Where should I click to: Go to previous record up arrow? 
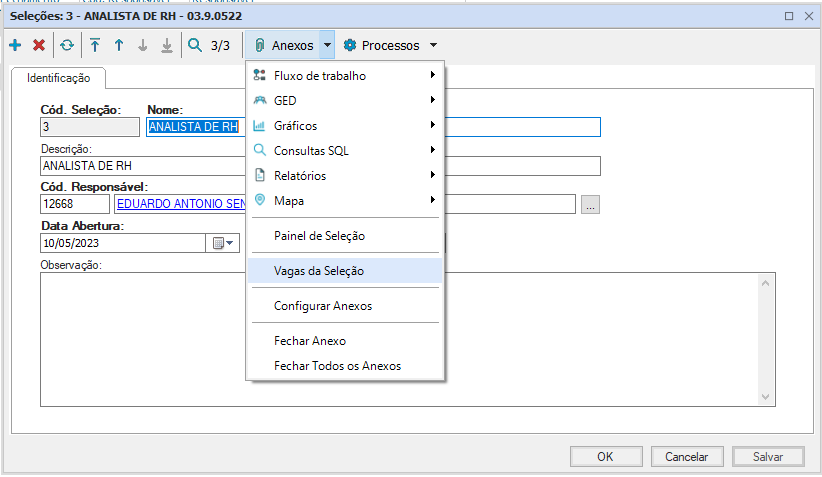pos(118,45)
